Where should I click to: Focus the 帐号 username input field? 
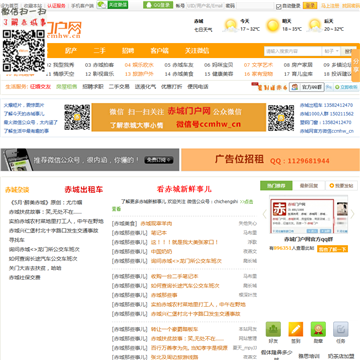pyautogui.click(x=204, y=6)
